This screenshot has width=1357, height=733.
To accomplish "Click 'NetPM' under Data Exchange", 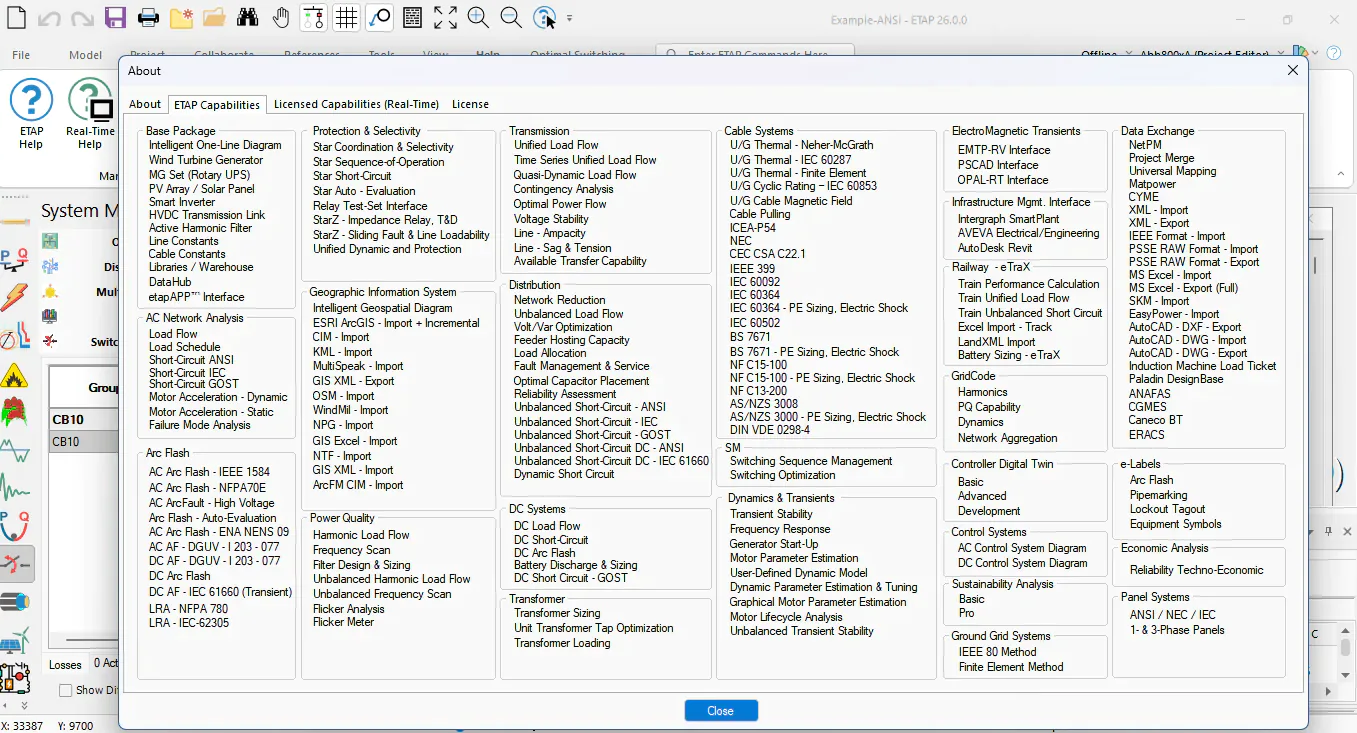I will click(1145, 145).
